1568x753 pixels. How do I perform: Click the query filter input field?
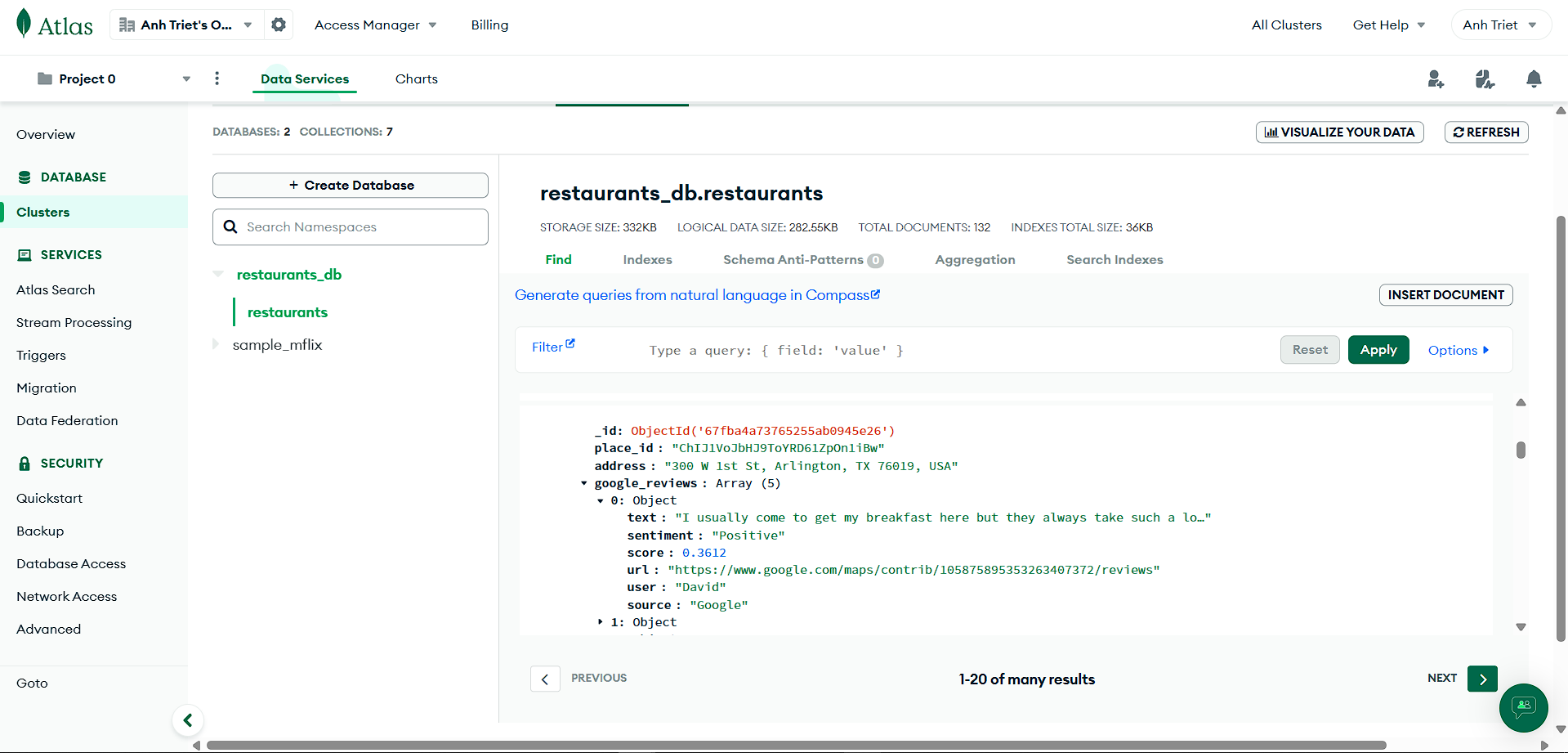tap(956, 351)
